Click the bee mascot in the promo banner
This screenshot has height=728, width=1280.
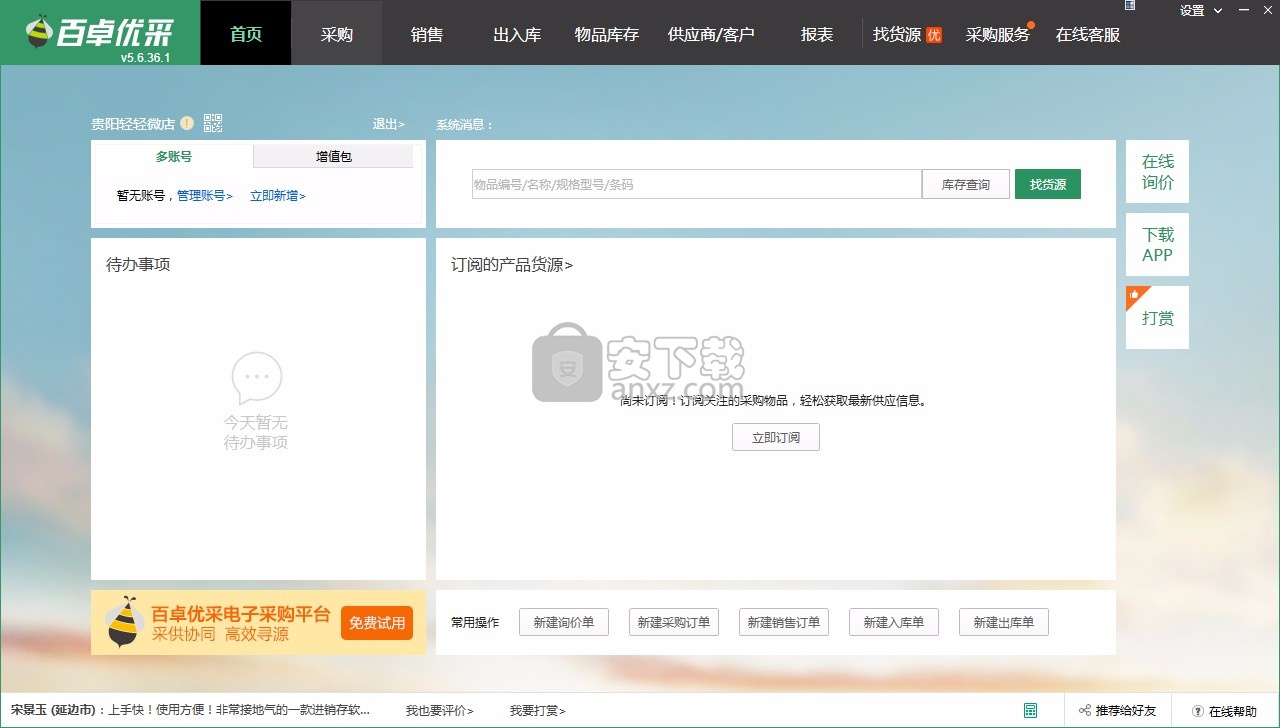[x=124, y=622]
